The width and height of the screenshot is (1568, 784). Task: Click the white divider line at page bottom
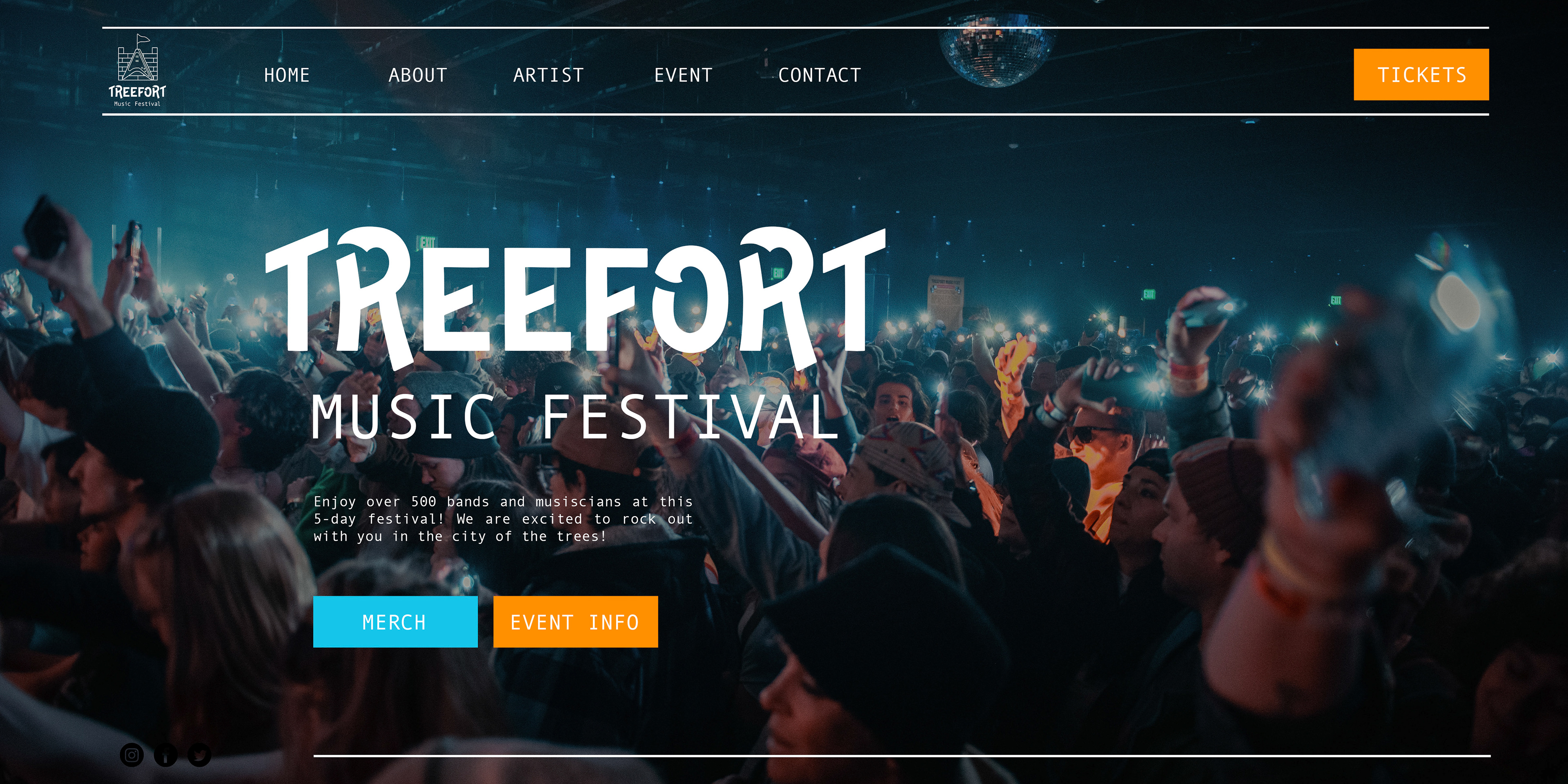coord(902,756)
